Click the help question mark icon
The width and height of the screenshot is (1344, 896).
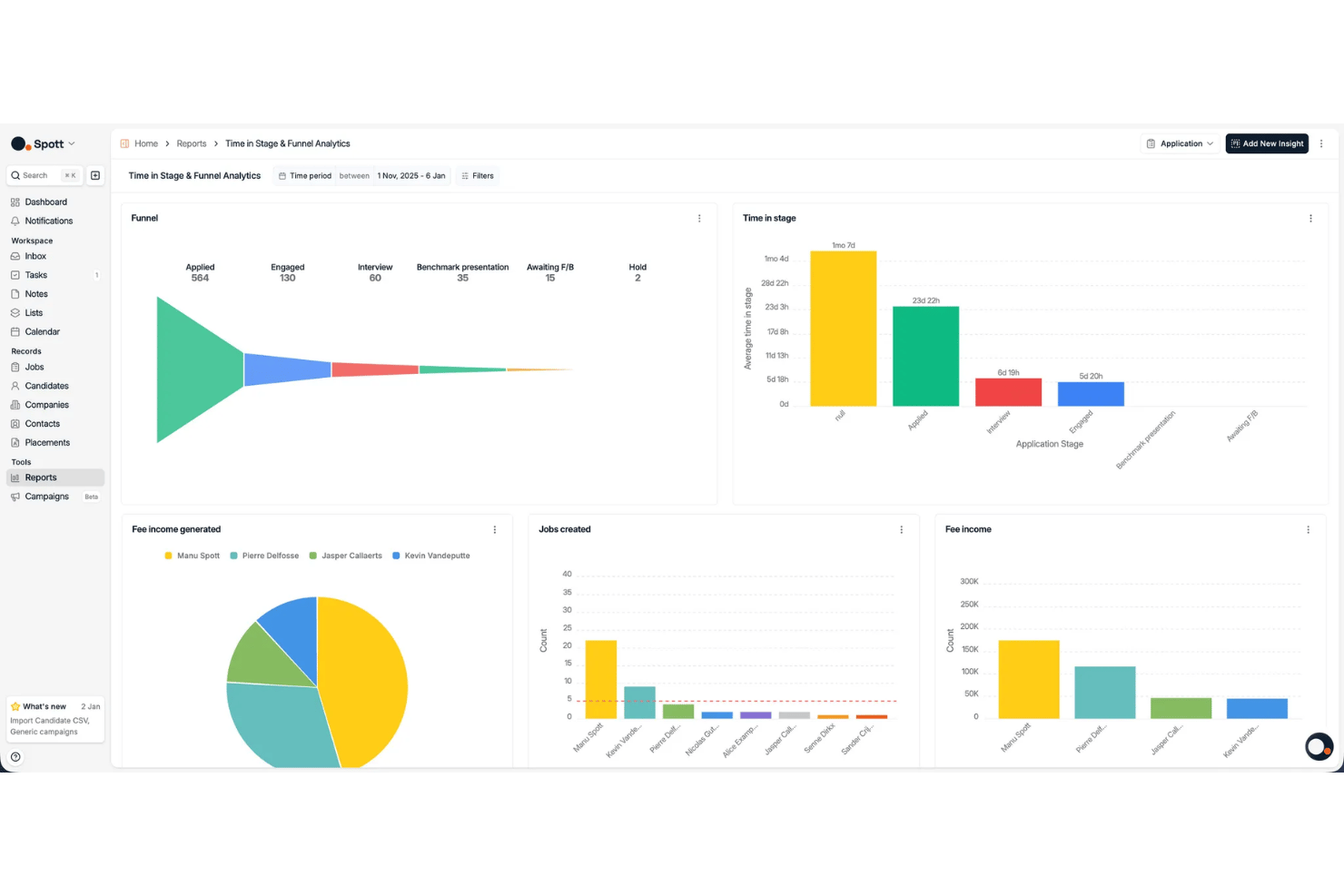pyautogui.click(x=15, y=757)
